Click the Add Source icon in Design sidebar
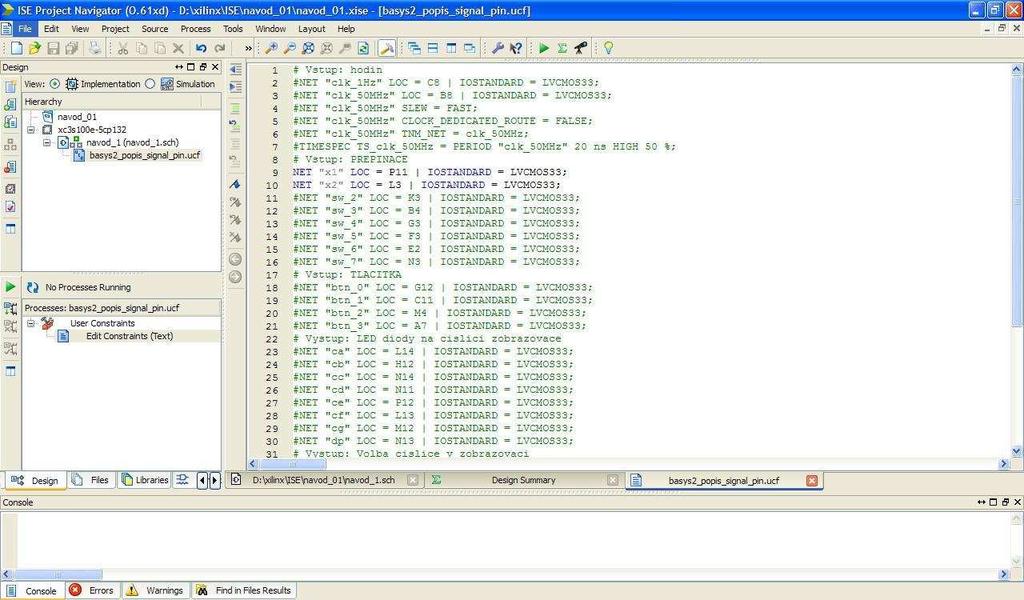This screenshot has height=600, width=1024. (x=10, y=104)
